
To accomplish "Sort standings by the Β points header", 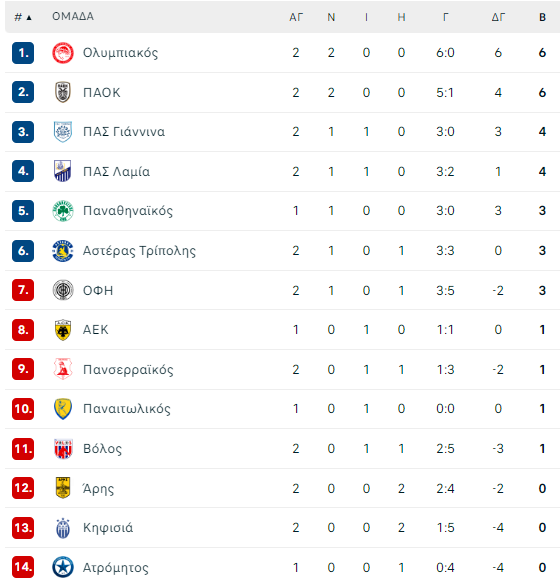I will (542, 17).
